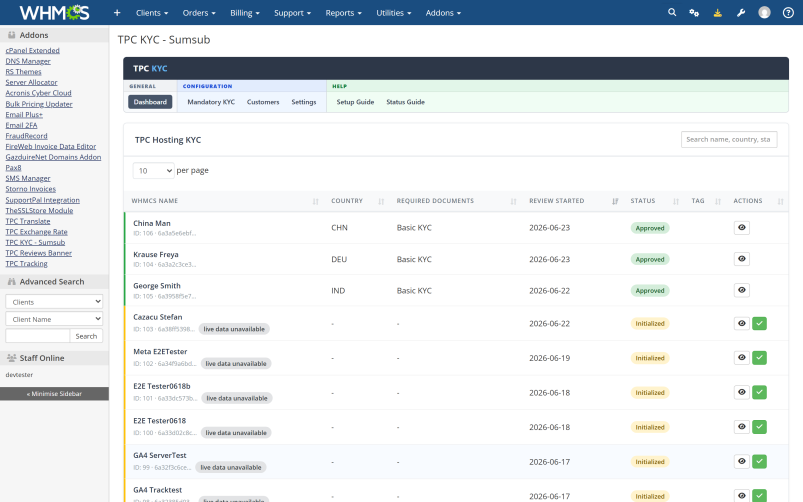Viewport: 803px width, 502px height.
Task: Click the sidebar Search button
Action: pos(86,336)
